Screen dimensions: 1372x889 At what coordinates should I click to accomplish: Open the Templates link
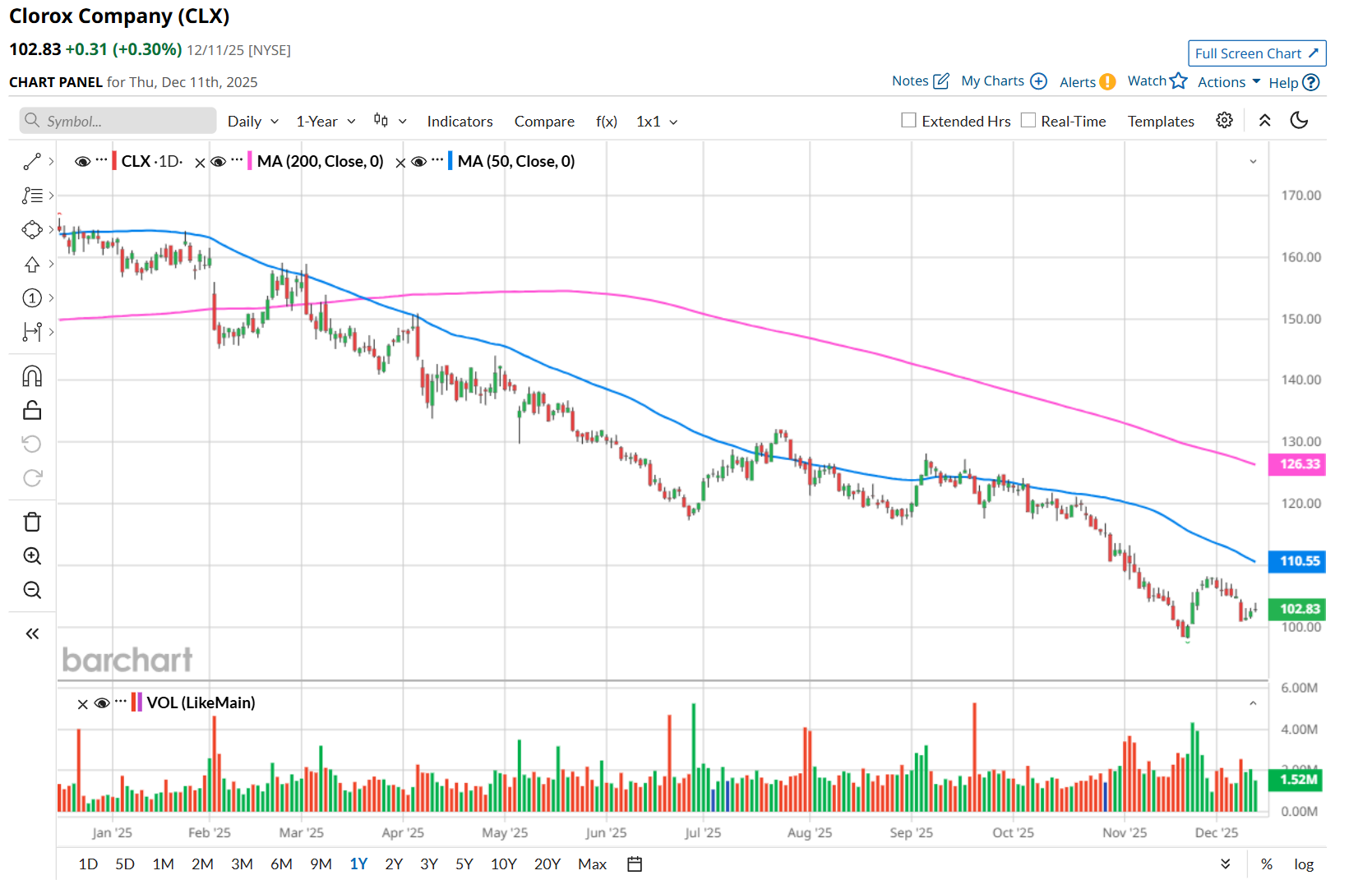coord(1160,122)
